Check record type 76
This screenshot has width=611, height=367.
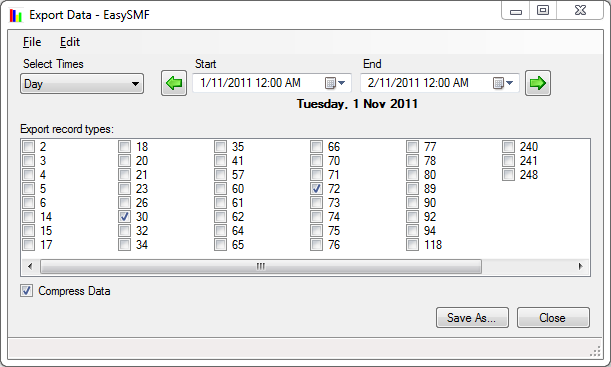click(x=316, y=245)
